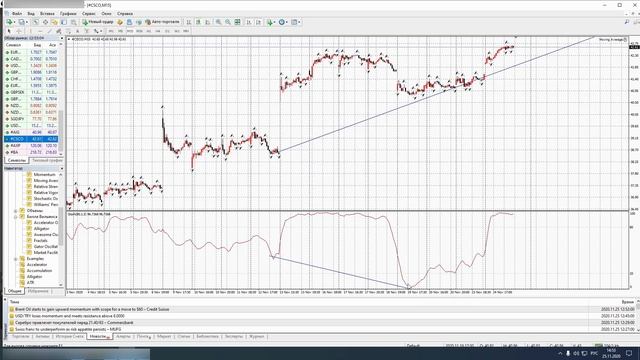Open USD/TRY loses momentum news headline

70,316
